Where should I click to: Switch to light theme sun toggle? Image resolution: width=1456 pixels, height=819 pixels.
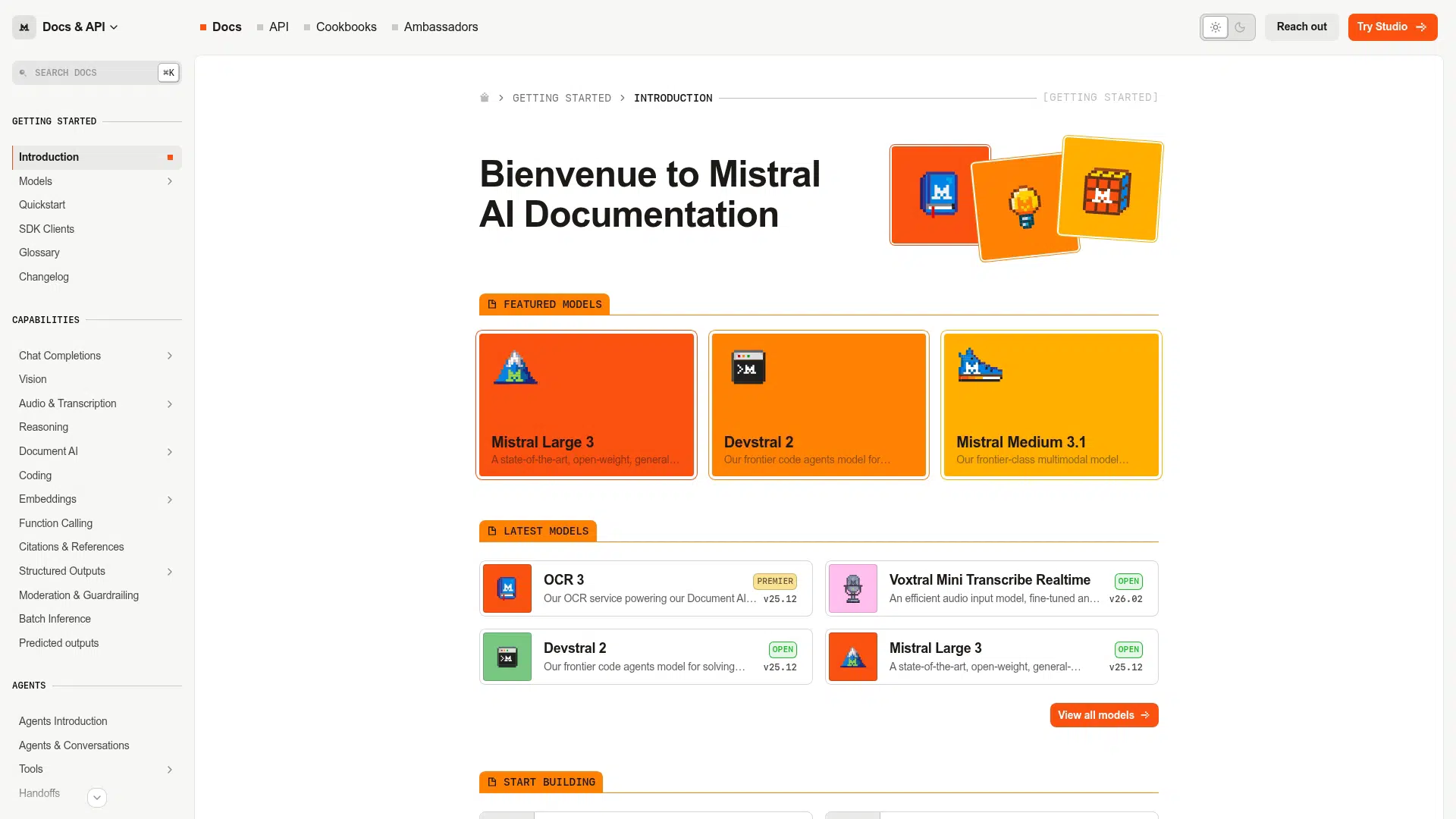1216,27
